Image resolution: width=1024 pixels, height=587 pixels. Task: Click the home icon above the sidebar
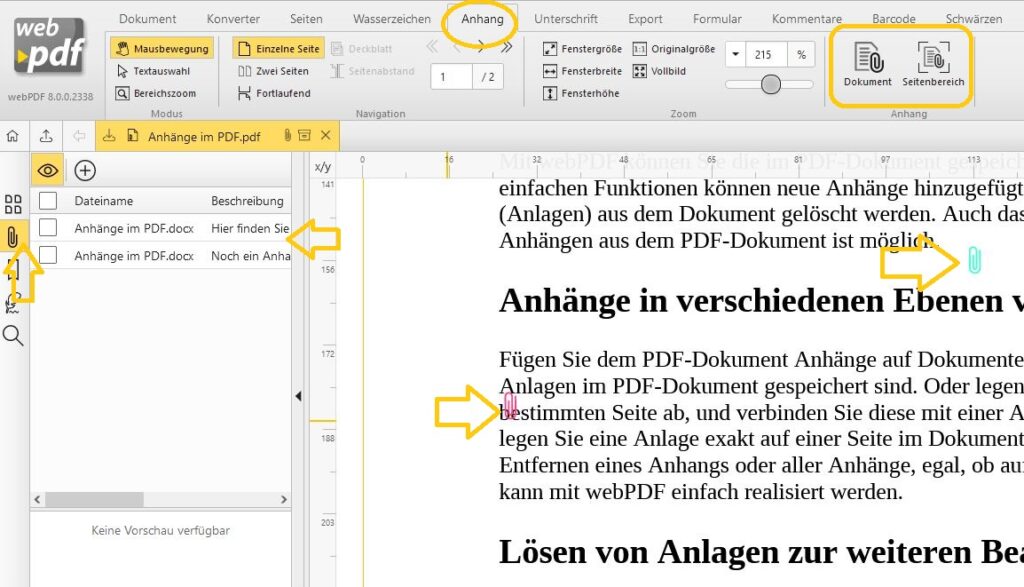[x=13, y=135]
